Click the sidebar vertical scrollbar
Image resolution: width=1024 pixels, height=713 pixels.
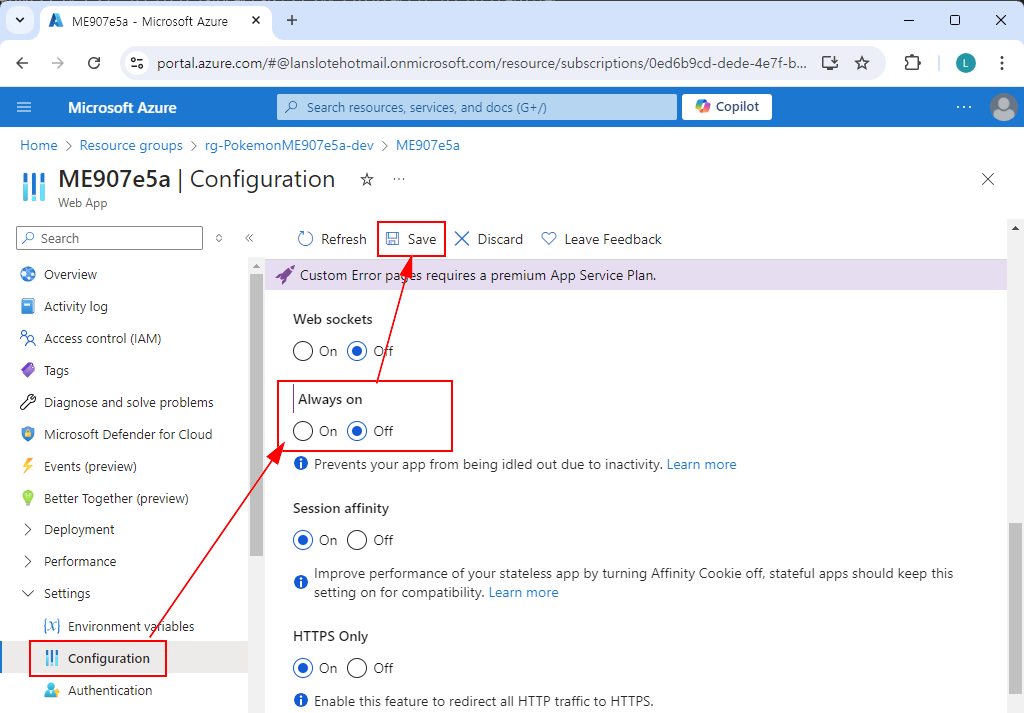pyautogui.click(x=256, y=414)
